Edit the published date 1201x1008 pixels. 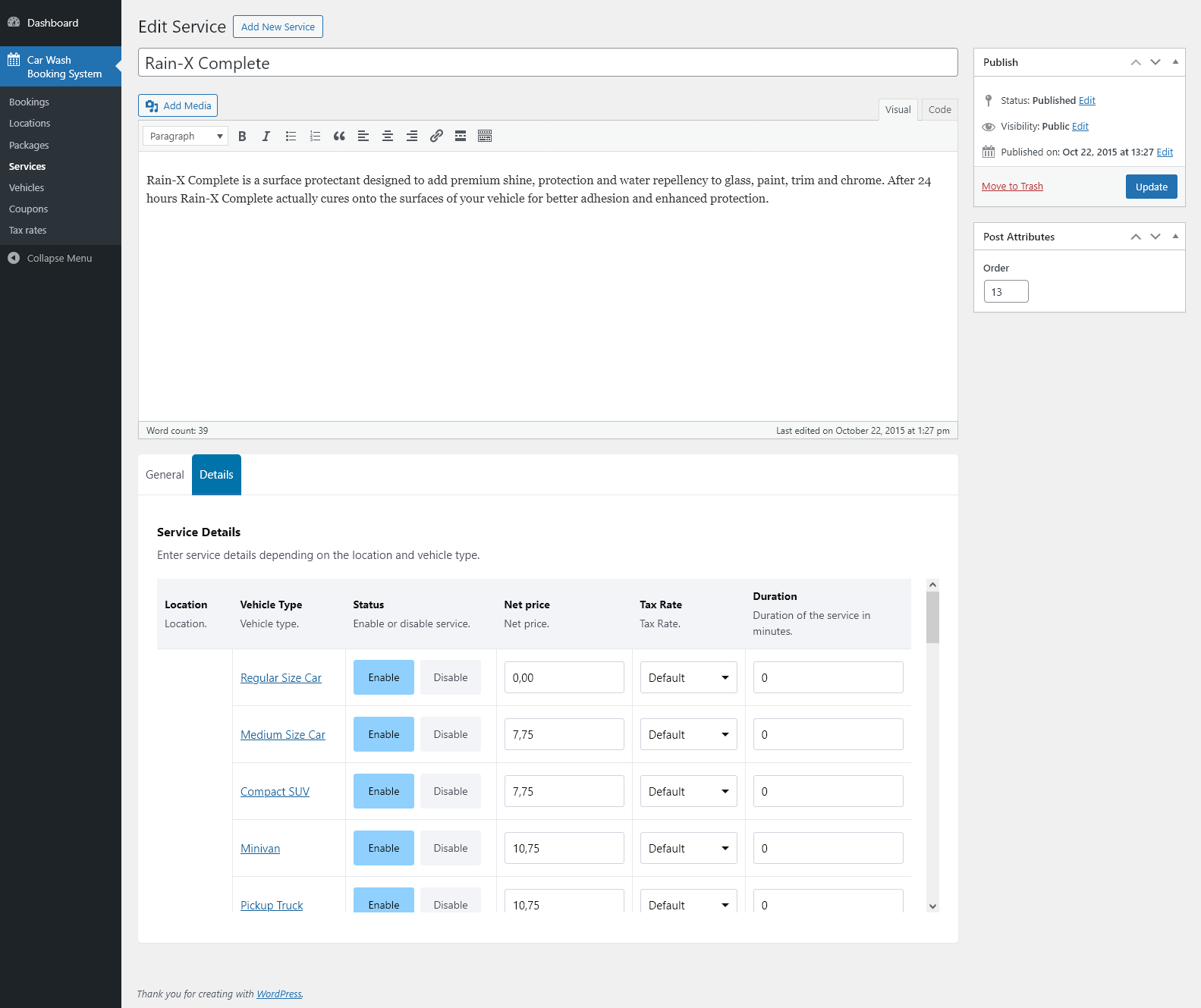(1165, 152)
